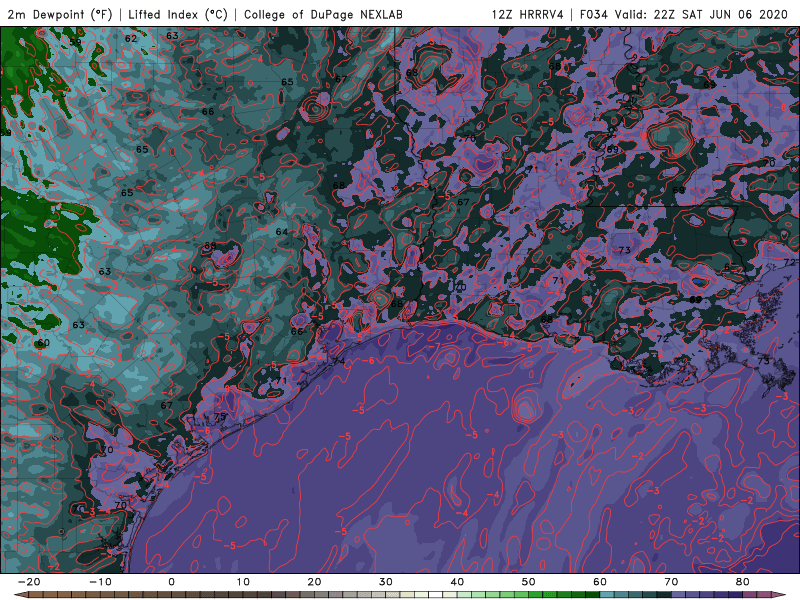
Task: Click the red "-7" lifted index contour label
Action: 434,346
